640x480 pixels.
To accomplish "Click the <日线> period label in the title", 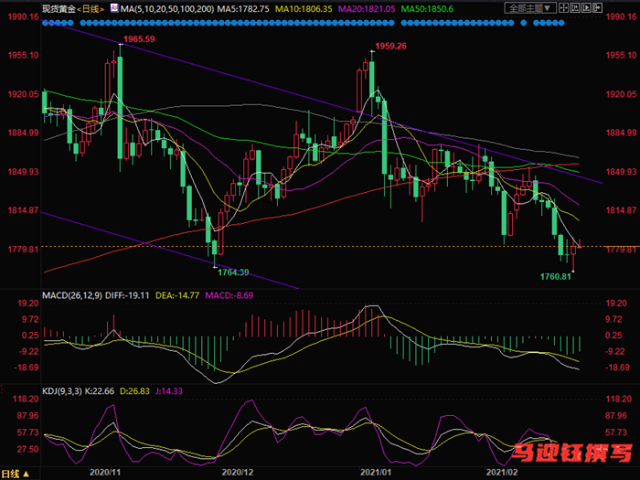I will (91, 9).
